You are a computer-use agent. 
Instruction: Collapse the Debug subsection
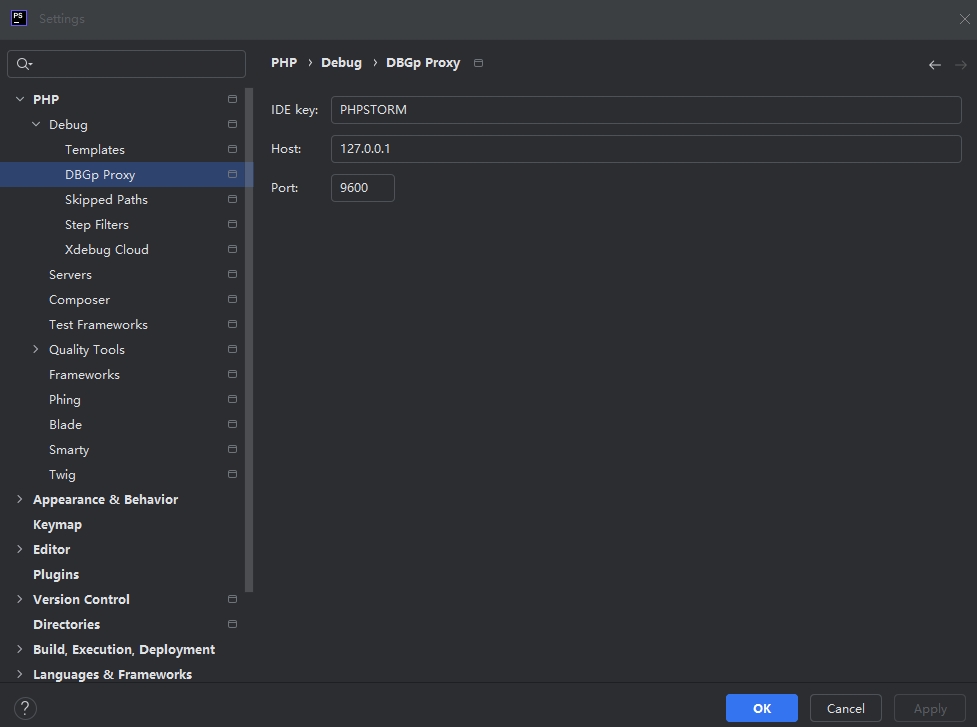point(36,124)
